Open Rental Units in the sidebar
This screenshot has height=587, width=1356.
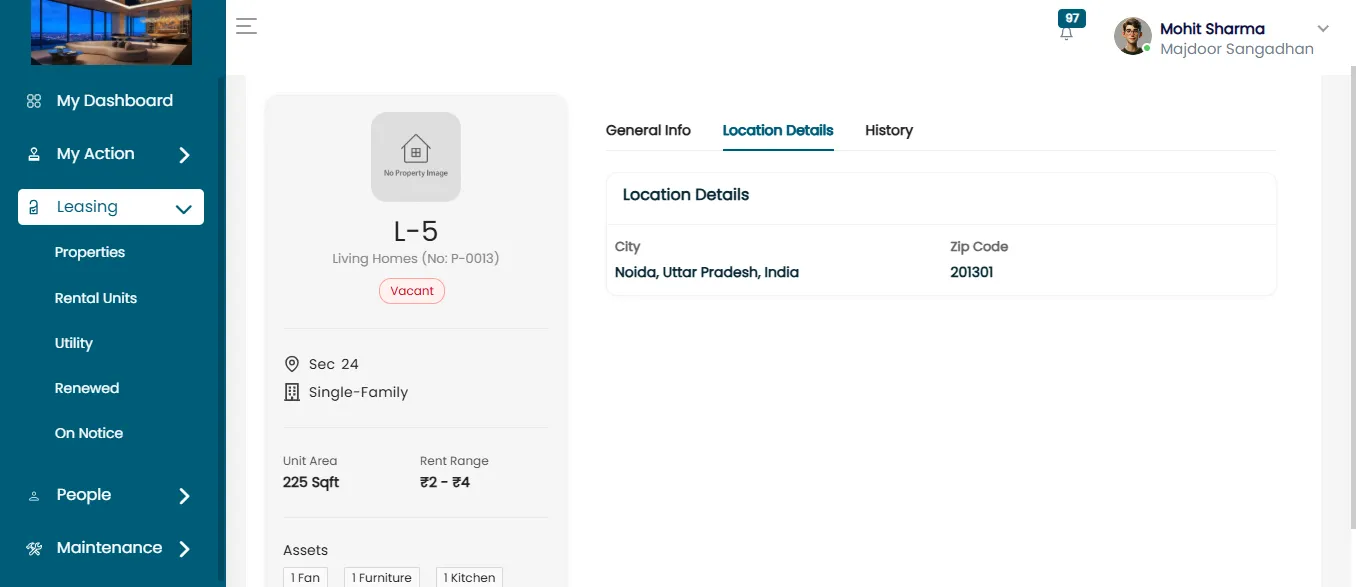click(x=96, y=298)
